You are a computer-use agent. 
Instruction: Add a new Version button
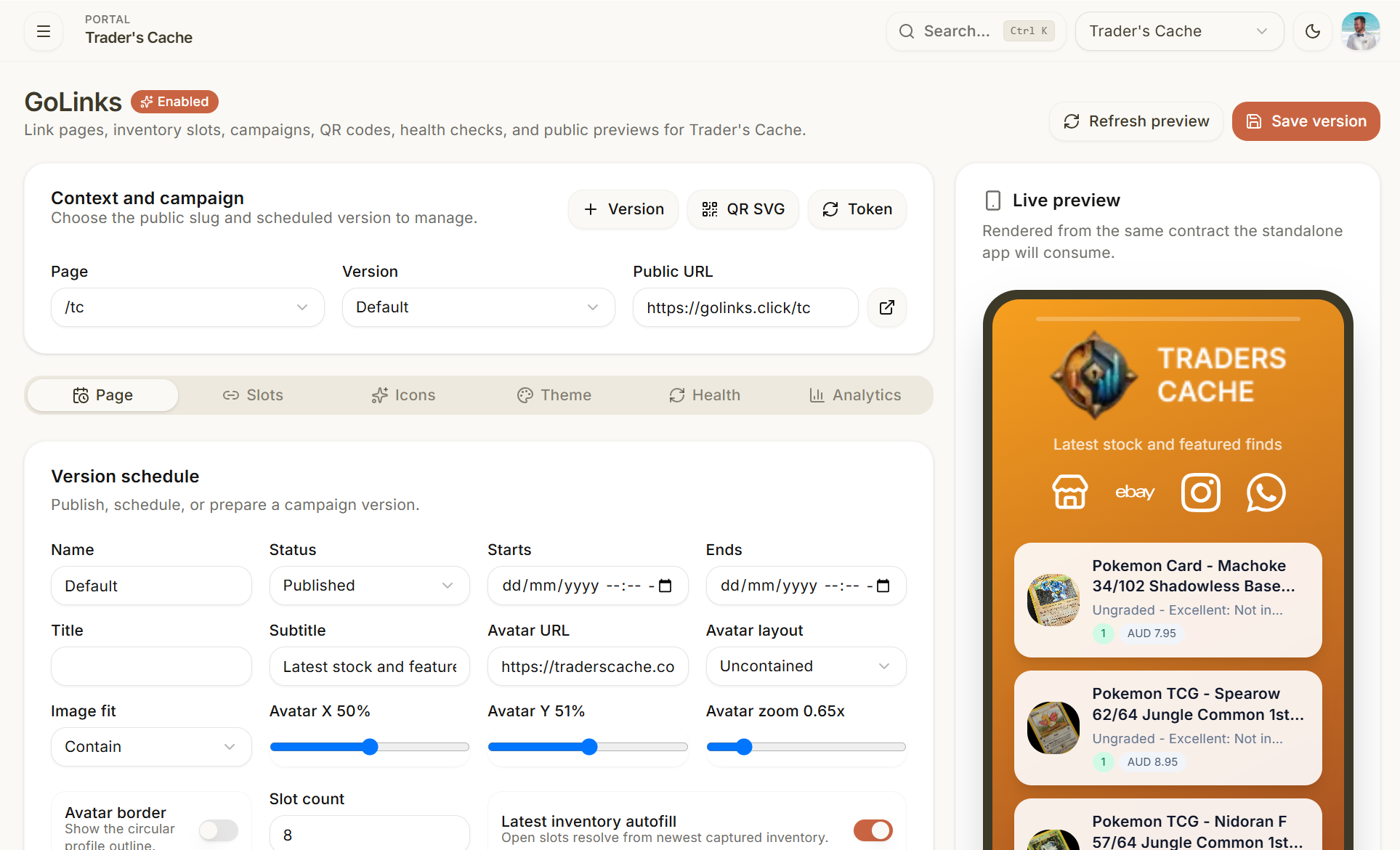623,209
